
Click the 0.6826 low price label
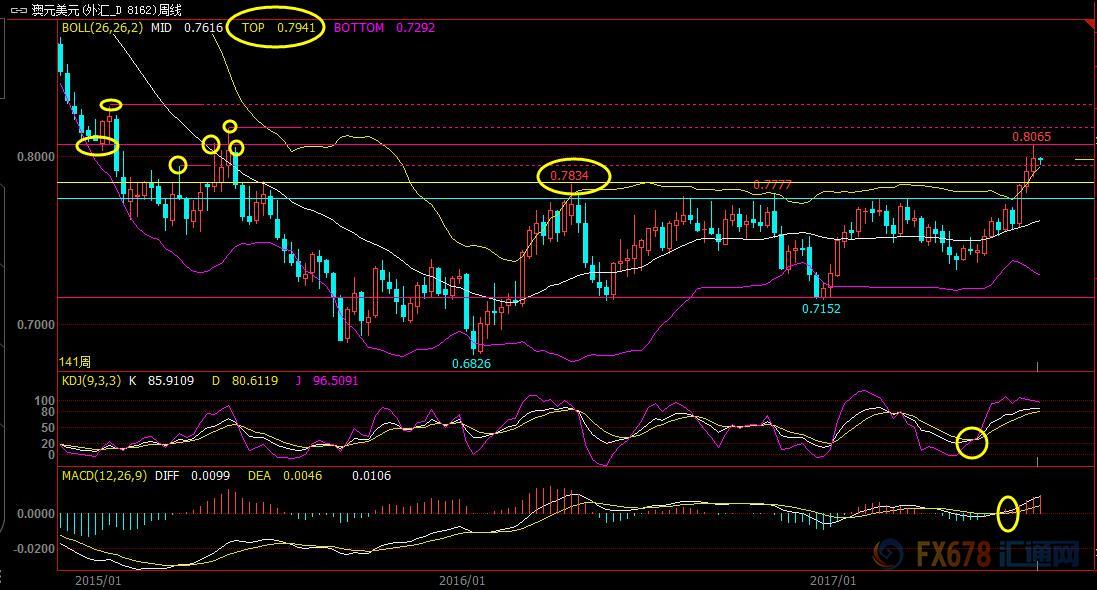(471, 364)
